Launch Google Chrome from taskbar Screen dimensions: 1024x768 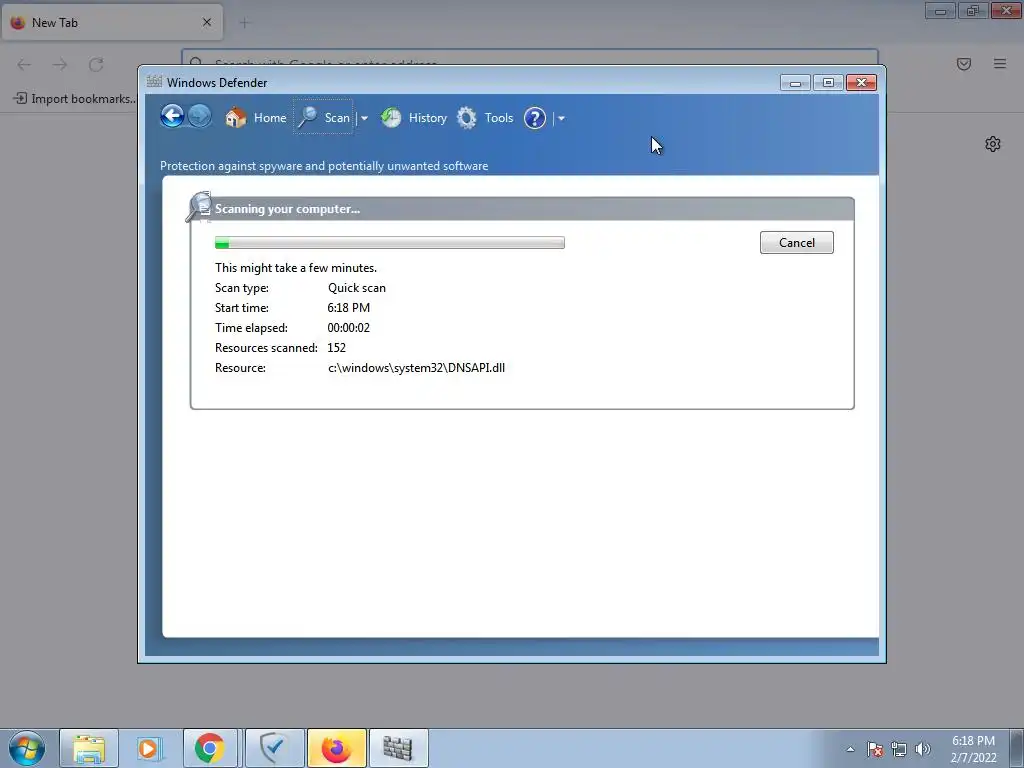tap(210, 748)
